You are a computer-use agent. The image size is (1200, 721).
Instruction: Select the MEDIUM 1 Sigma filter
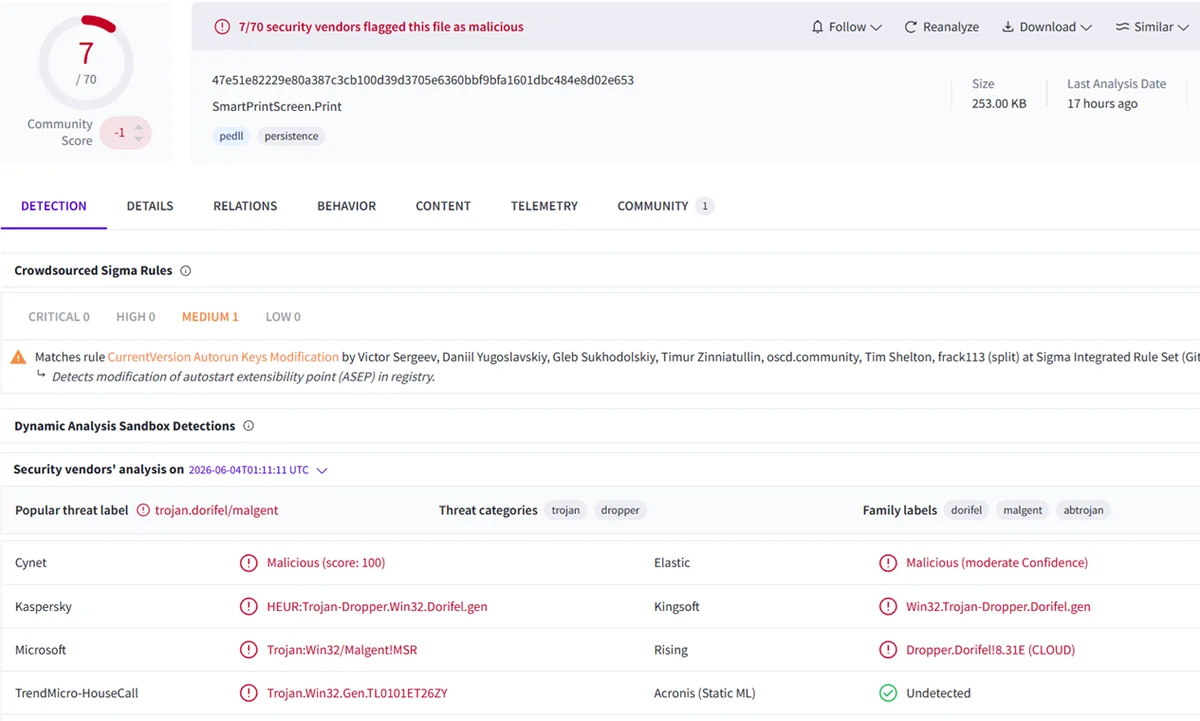[x=210, y=317]
